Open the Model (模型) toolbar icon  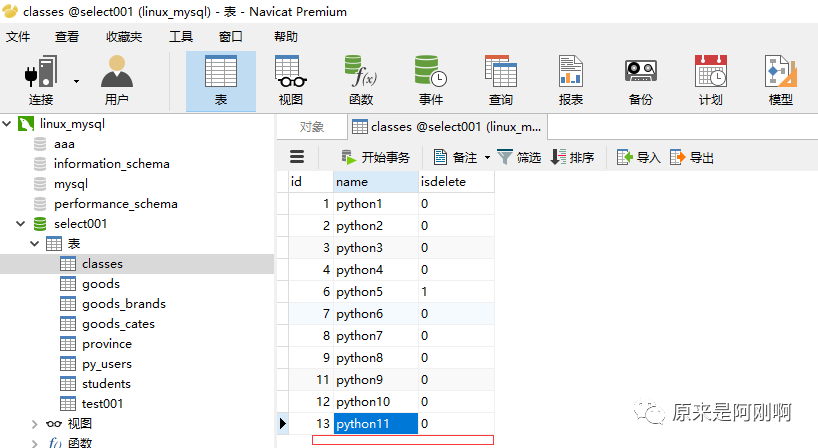780,81
